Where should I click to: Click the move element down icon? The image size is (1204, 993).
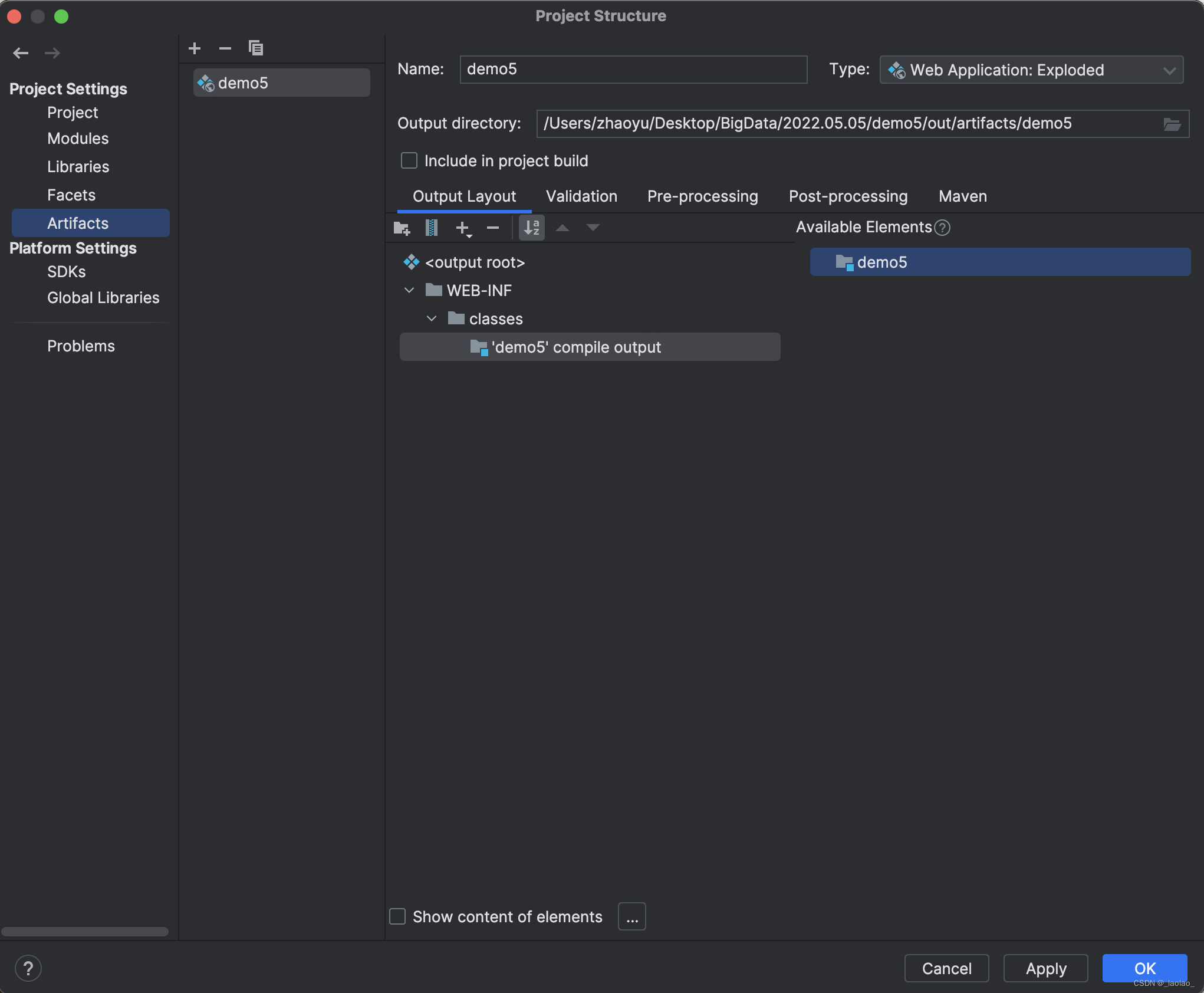(591, 227)
